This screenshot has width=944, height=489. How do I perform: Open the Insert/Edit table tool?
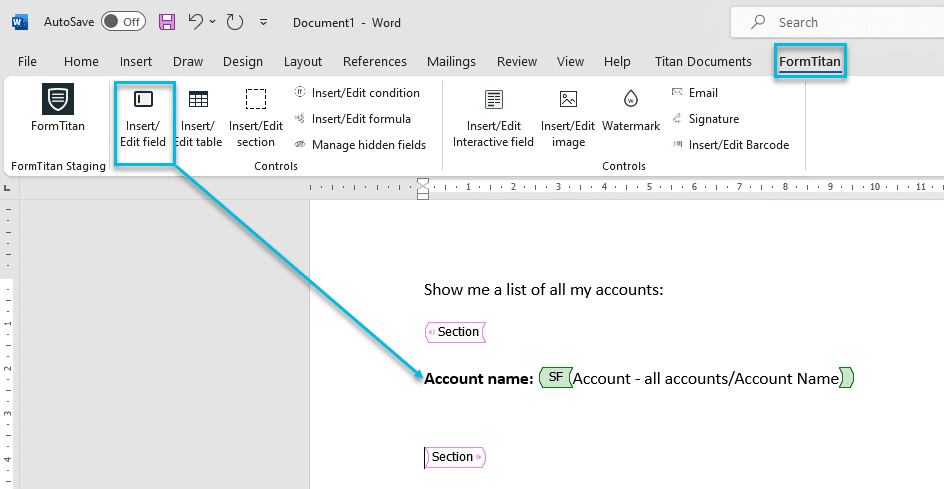pyautogui.click(x=198, y=99)
